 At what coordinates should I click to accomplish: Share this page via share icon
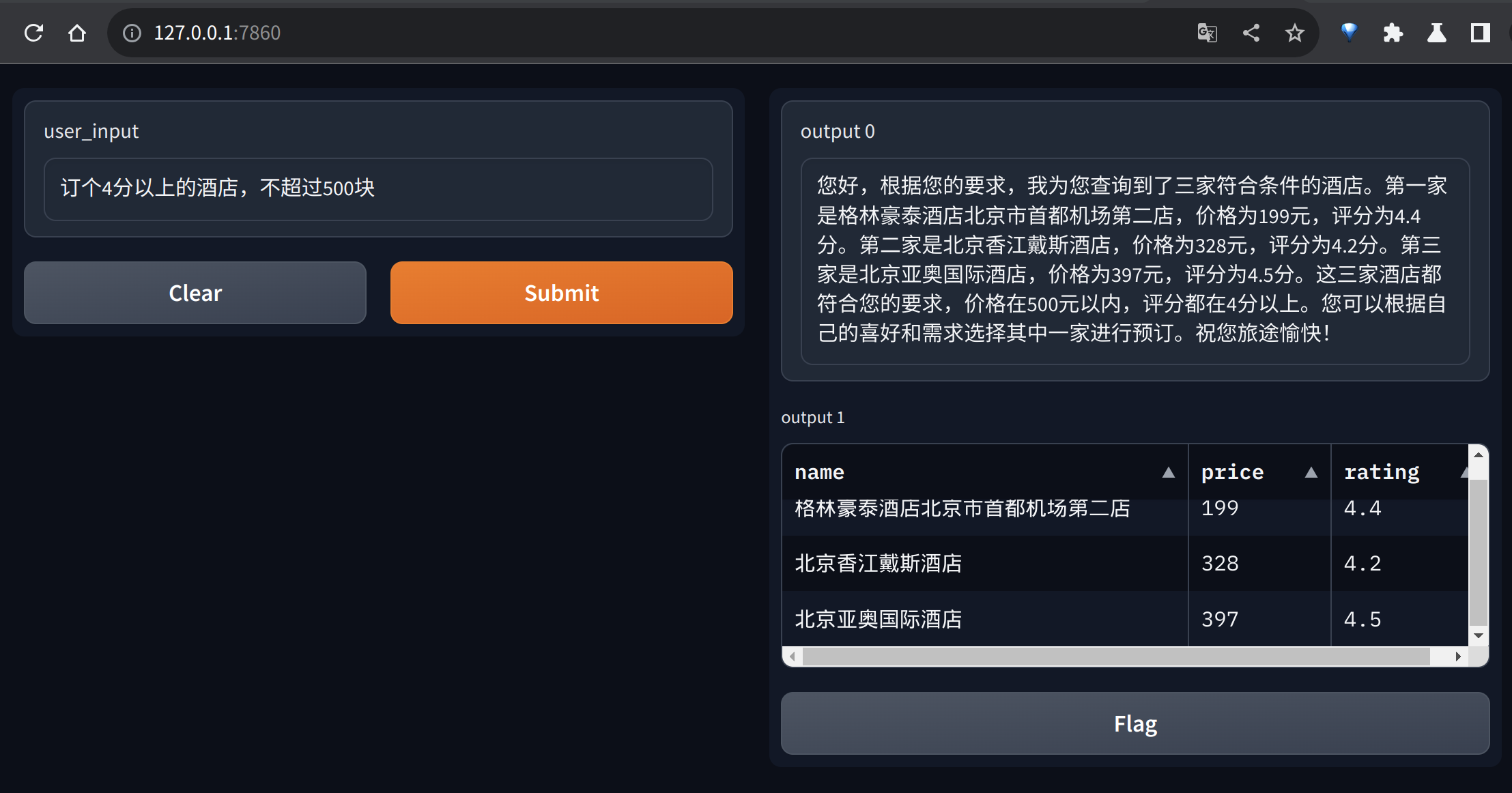tap(1251, 33)
